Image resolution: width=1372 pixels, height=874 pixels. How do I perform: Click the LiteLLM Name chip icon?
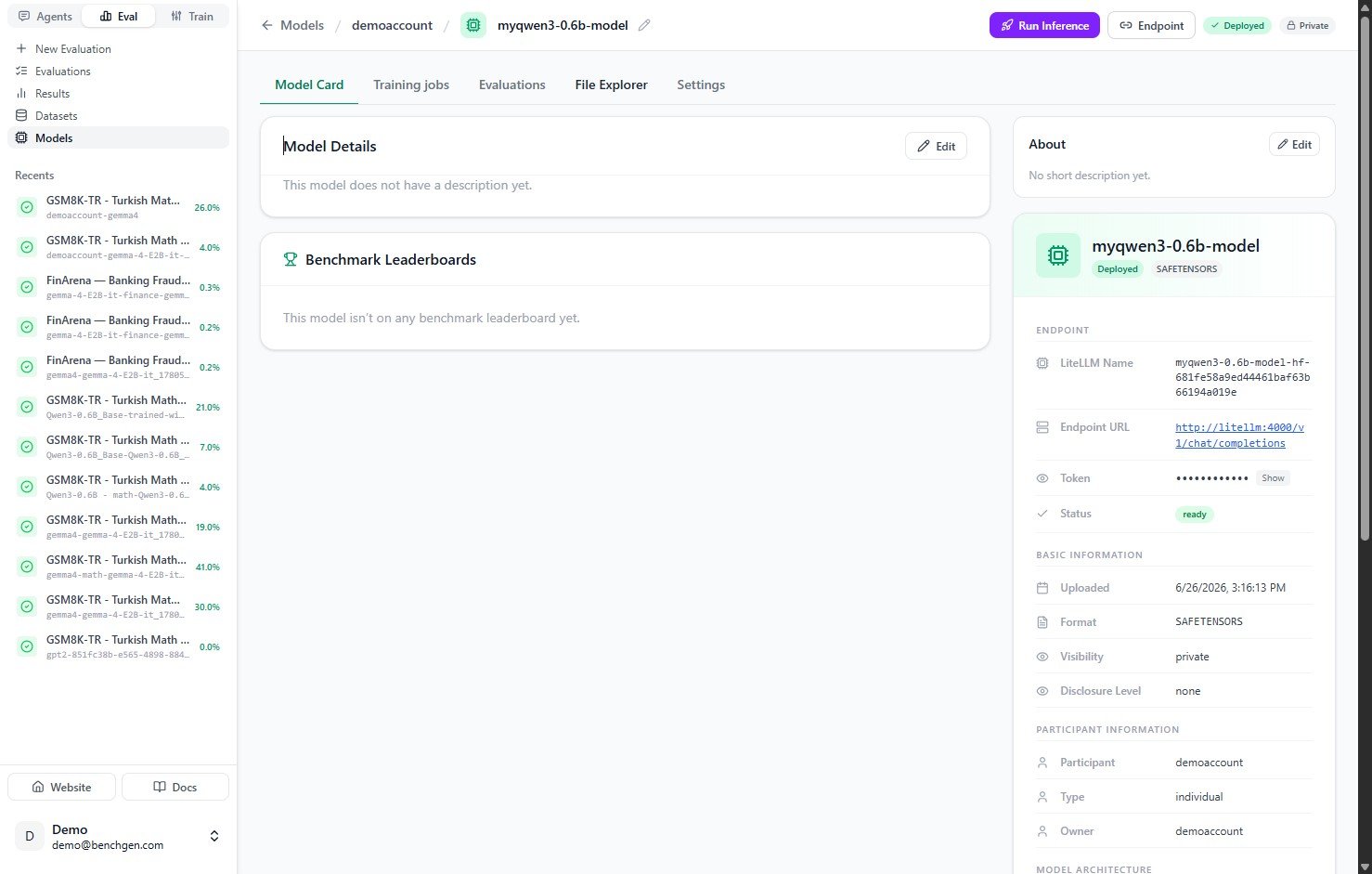[1042, 363]
